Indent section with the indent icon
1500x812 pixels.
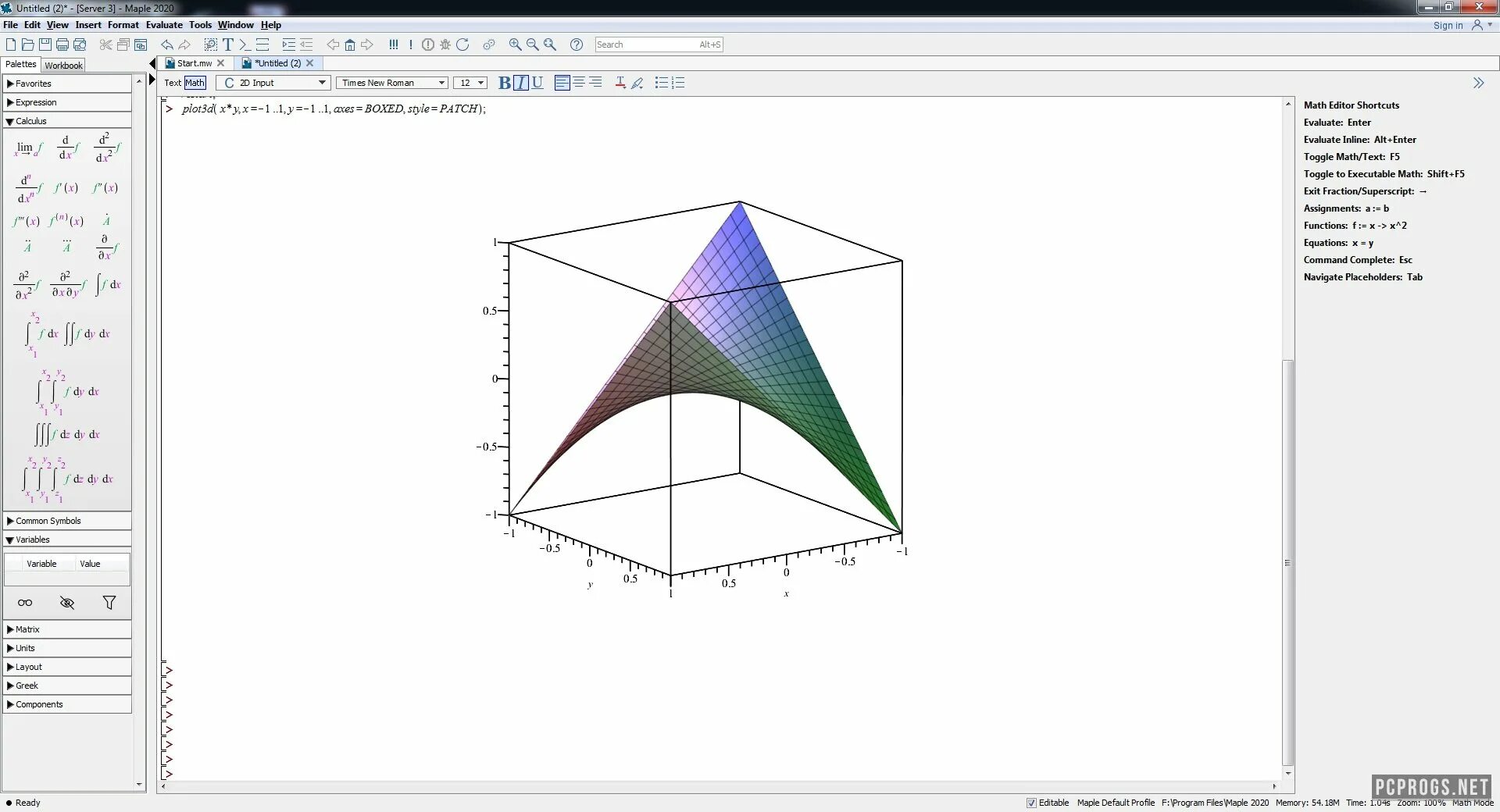289,45
